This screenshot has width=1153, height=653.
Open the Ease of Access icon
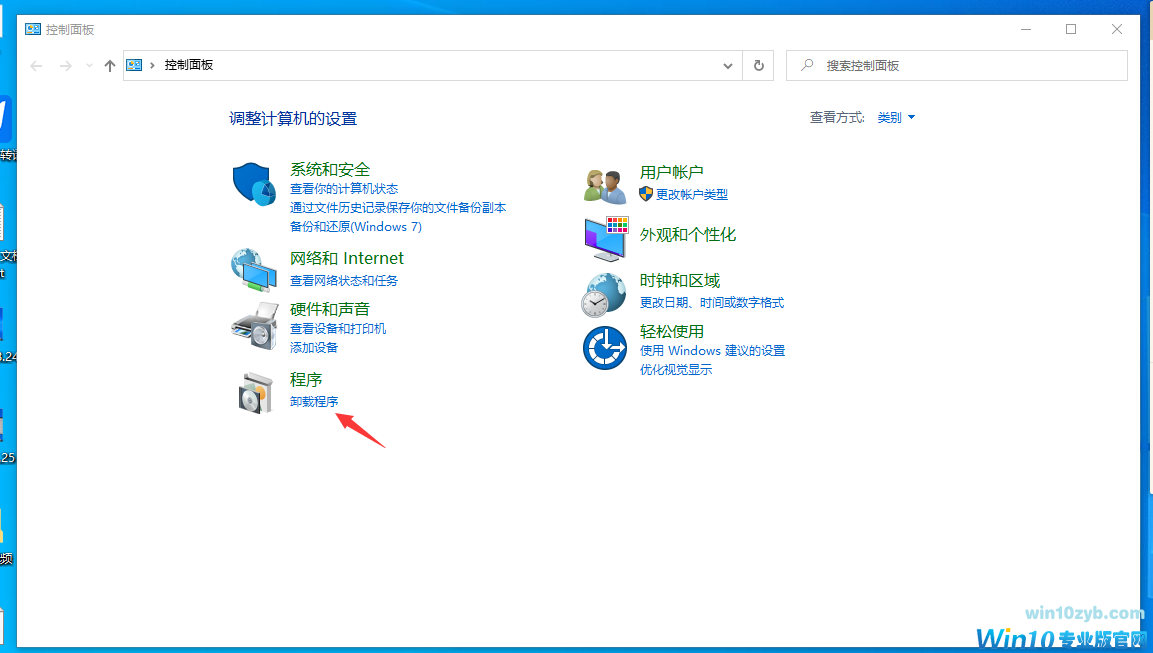tap(605, 348)
